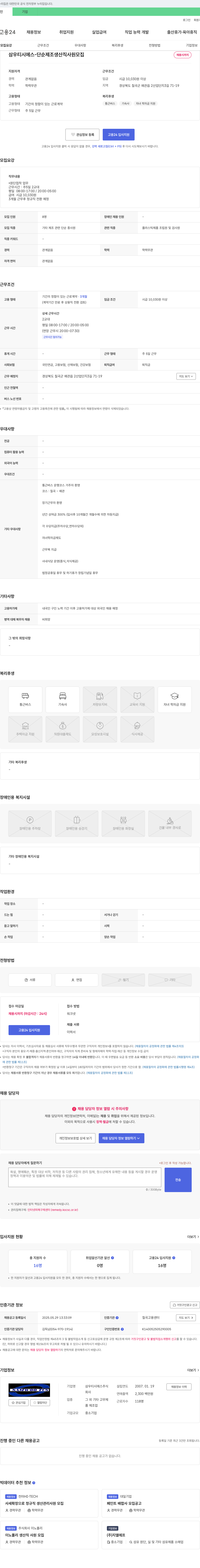Image resolution: width=200 pixels, height=1568 pixels.
Task: Click 장애인용 승강기 facility icon
Action: pos(77,824)
